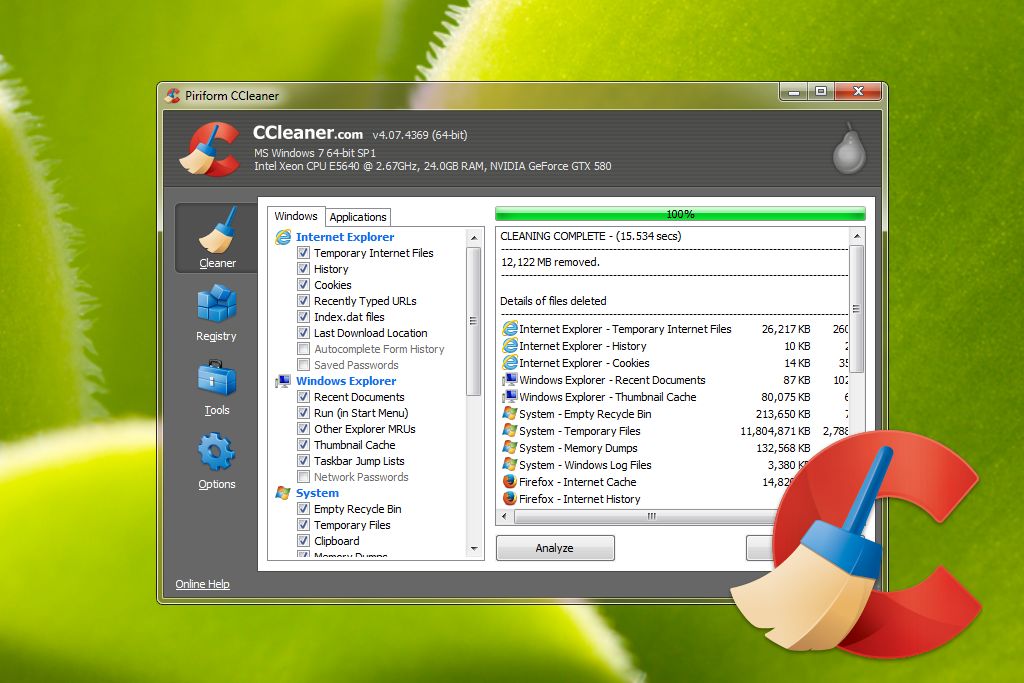Click Firefox icon beside Internet History result
1024x683 pixels.
point(509,499)
